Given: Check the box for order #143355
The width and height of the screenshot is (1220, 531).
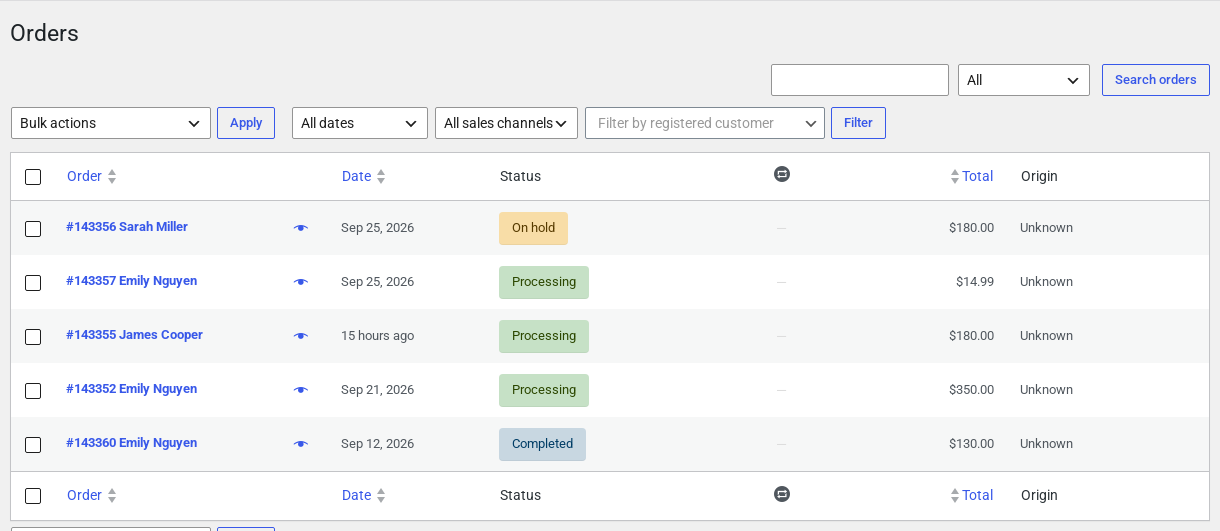Looking at the screenshot, I should pyautogui.click(x=33, y=337).
